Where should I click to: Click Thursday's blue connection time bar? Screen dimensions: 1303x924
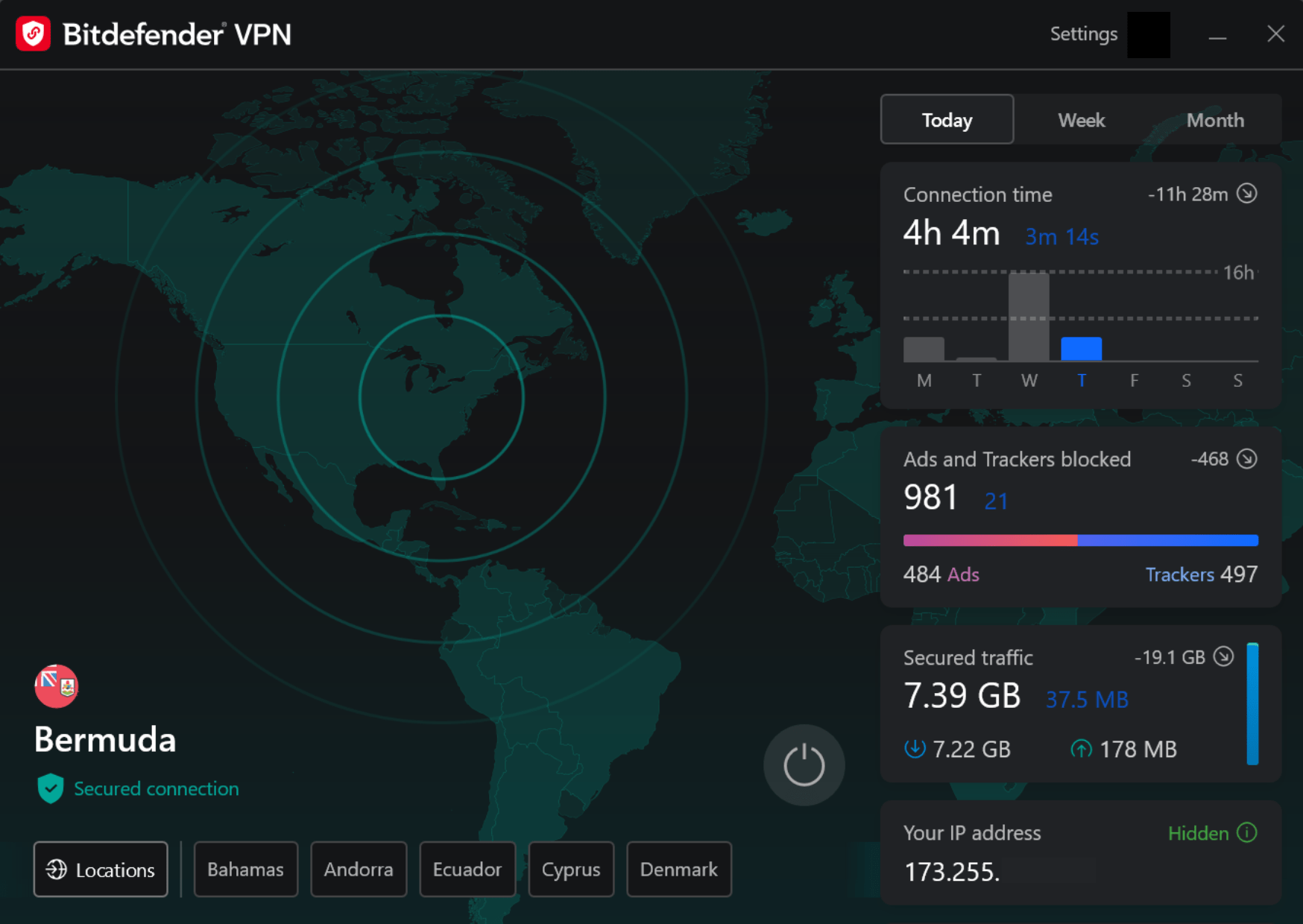(1082, 347)
